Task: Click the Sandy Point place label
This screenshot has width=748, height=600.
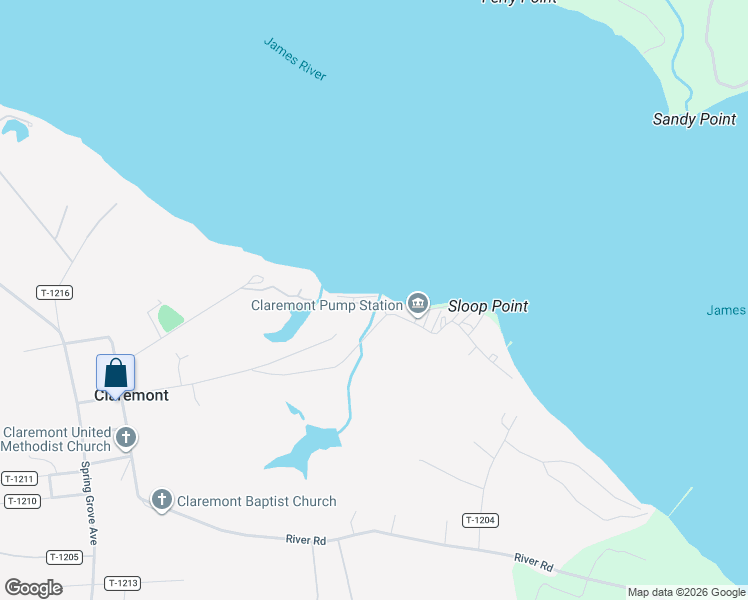Action: click(695, 119)
